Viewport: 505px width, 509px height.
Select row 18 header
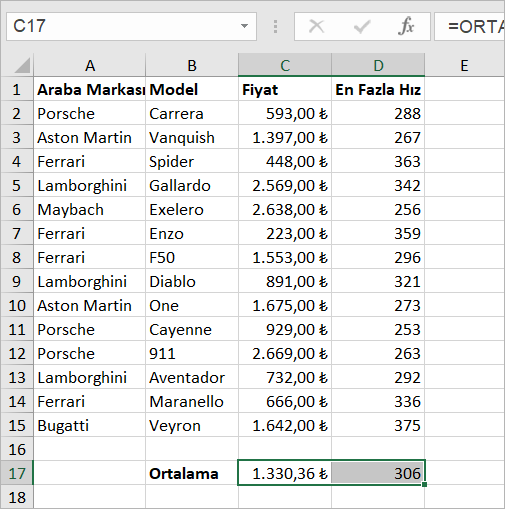(x=17, y=497)
